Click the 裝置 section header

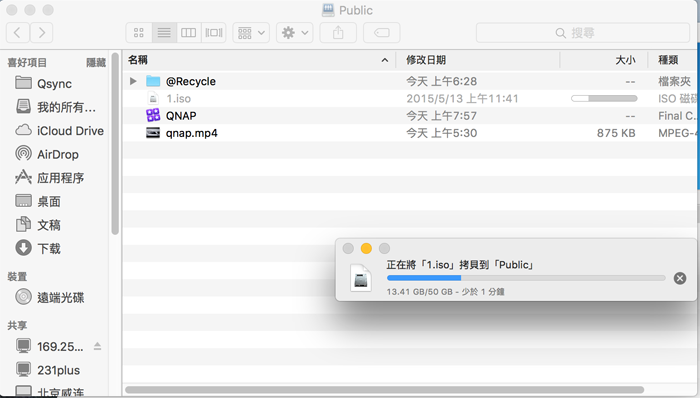(17, 277)
